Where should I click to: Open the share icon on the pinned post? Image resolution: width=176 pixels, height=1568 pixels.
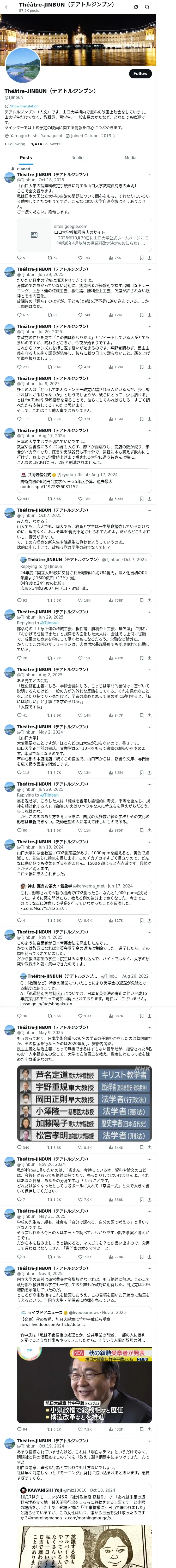pos(149,257)
